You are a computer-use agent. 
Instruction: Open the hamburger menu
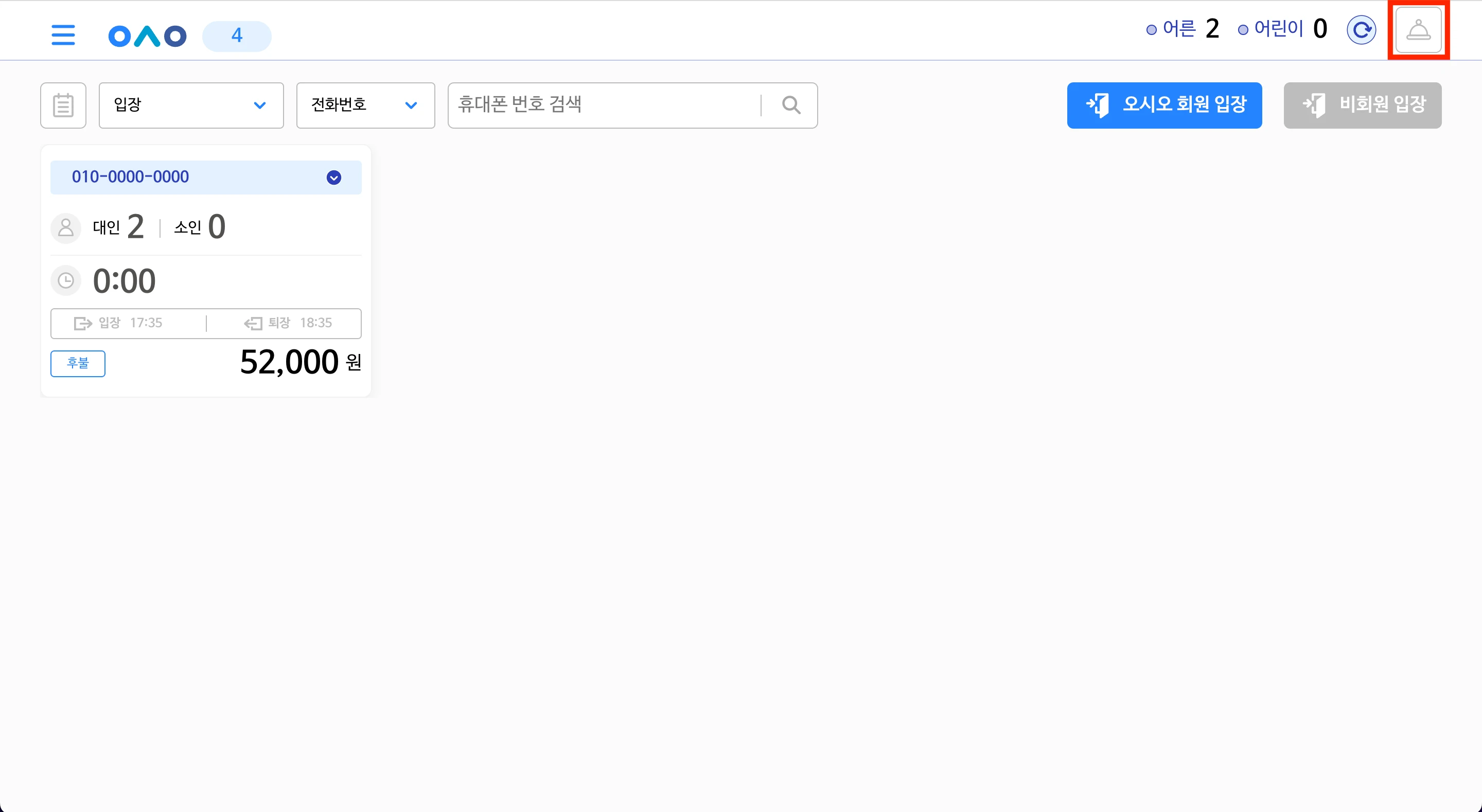tap(63, 35)
